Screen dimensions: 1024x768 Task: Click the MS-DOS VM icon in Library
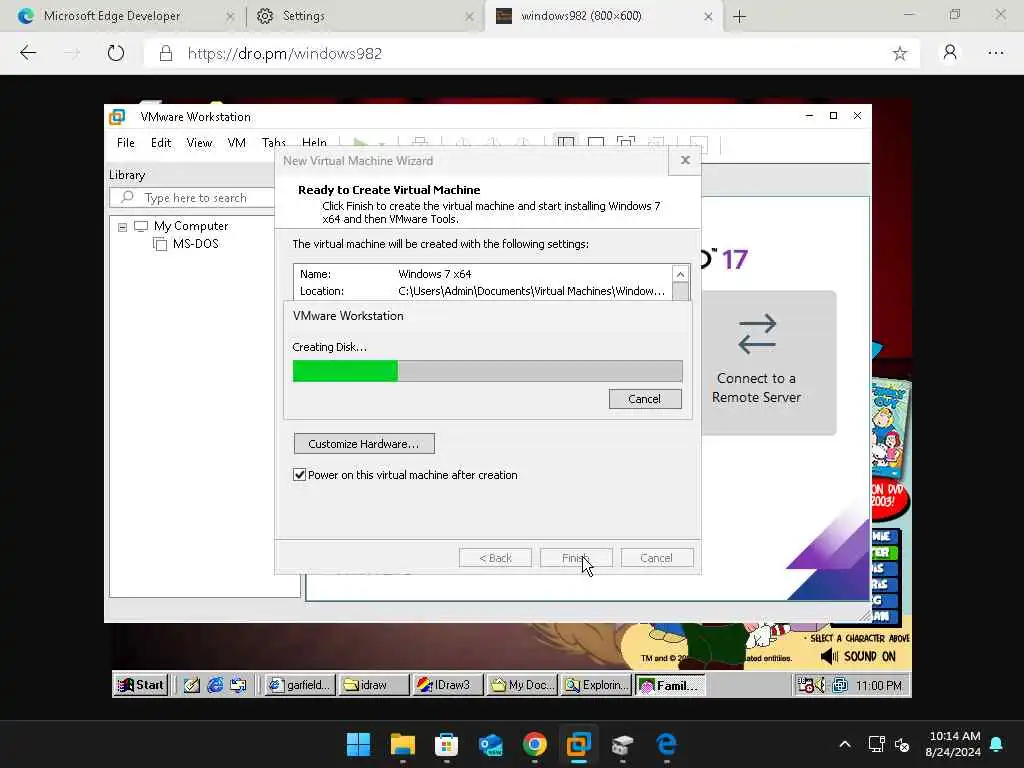160,244
